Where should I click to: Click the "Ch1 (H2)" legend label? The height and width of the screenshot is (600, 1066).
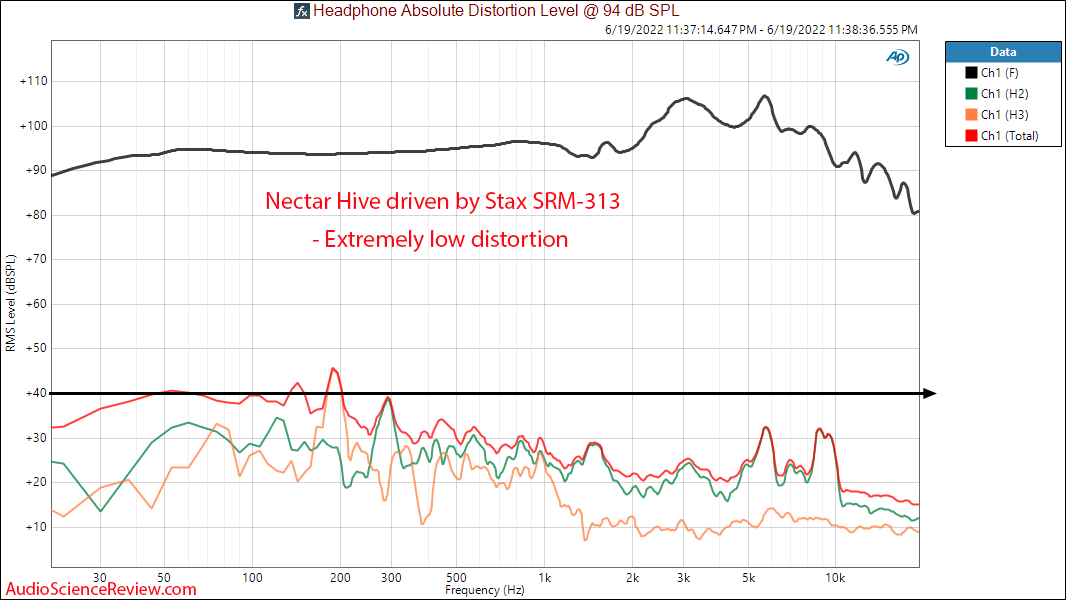click(x=1004, y=94)
